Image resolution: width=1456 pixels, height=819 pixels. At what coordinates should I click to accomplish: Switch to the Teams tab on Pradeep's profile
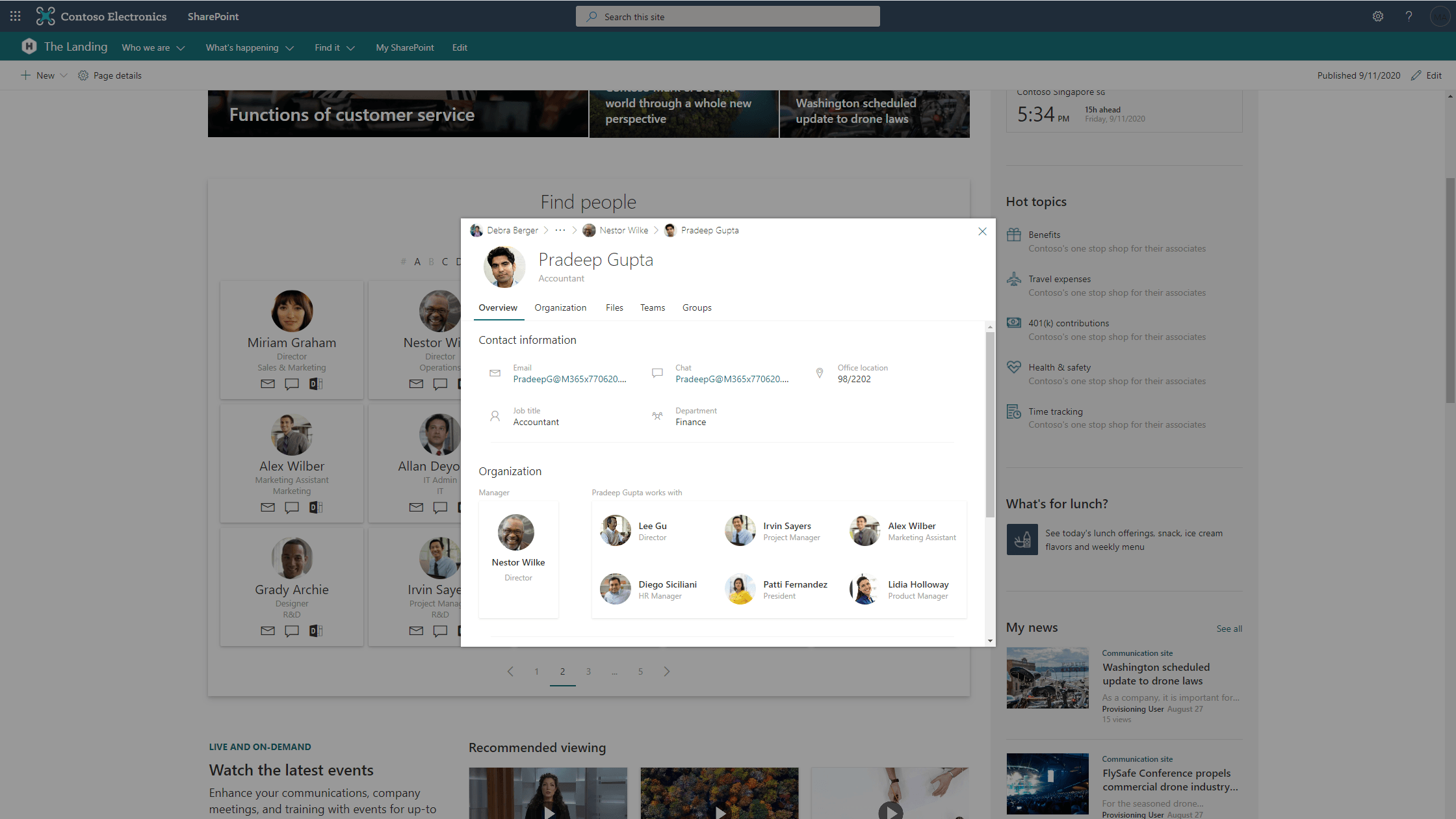653,307
